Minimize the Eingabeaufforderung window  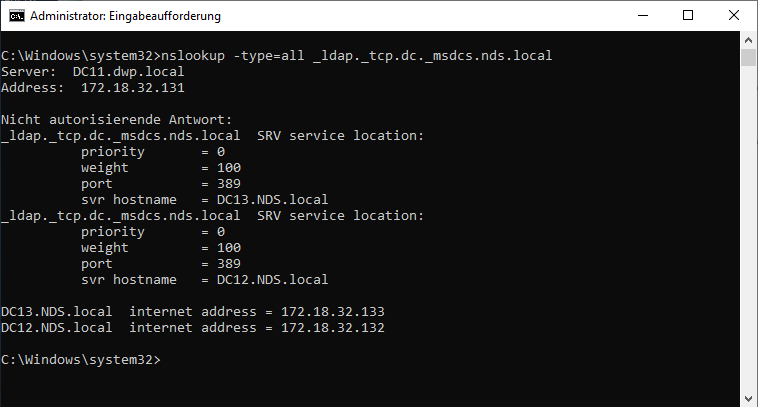pyautogui.click(x=643, y=16)
